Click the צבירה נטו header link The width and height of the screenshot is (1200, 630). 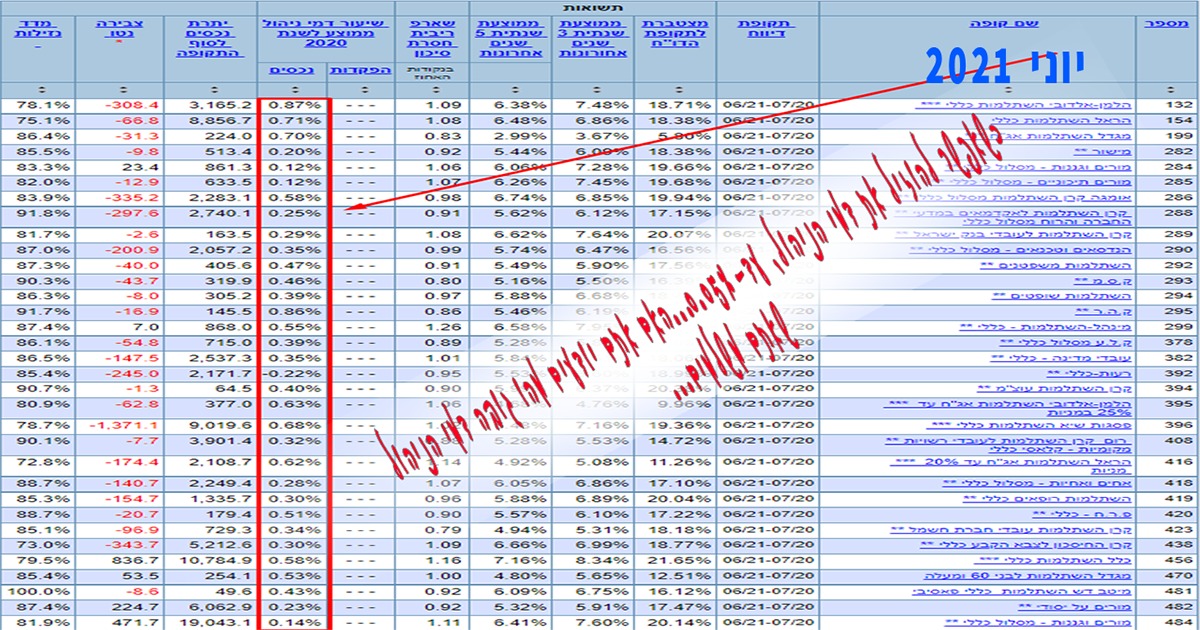pos(119,27)
